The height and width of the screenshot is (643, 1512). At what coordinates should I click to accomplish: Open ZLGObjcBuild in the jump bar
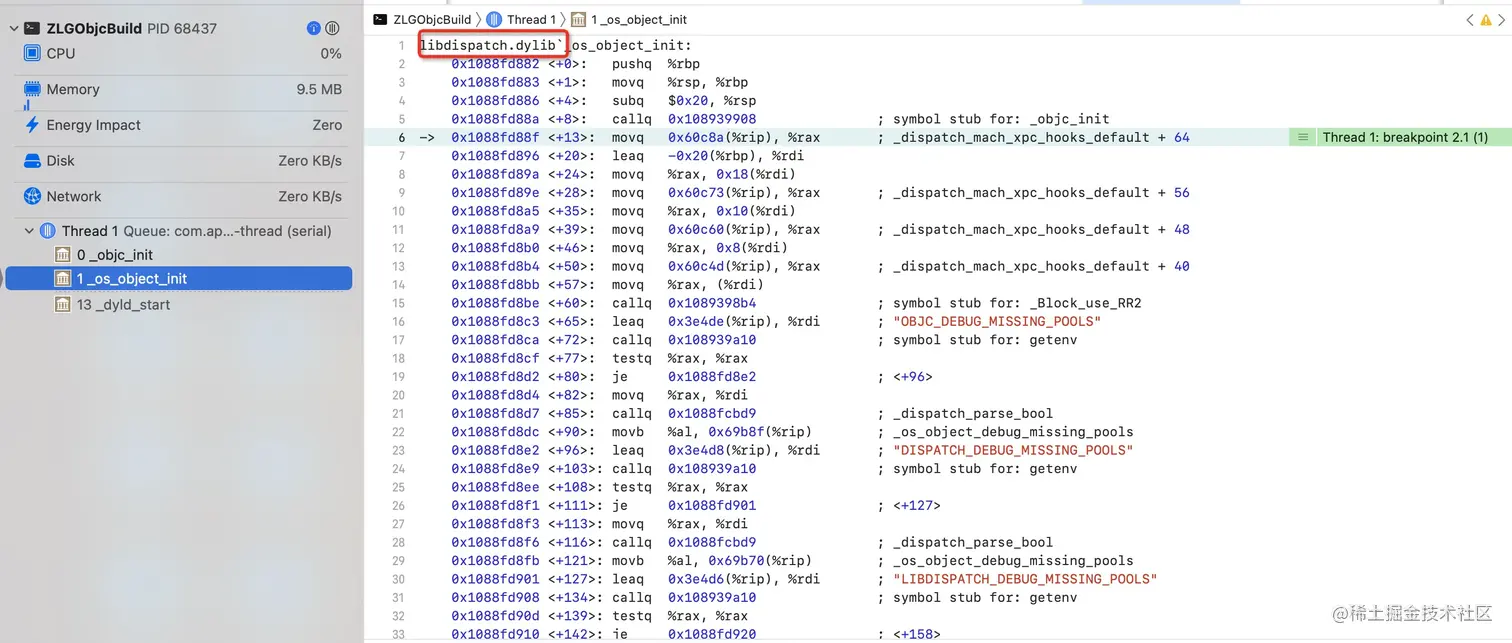coord(432,19)
